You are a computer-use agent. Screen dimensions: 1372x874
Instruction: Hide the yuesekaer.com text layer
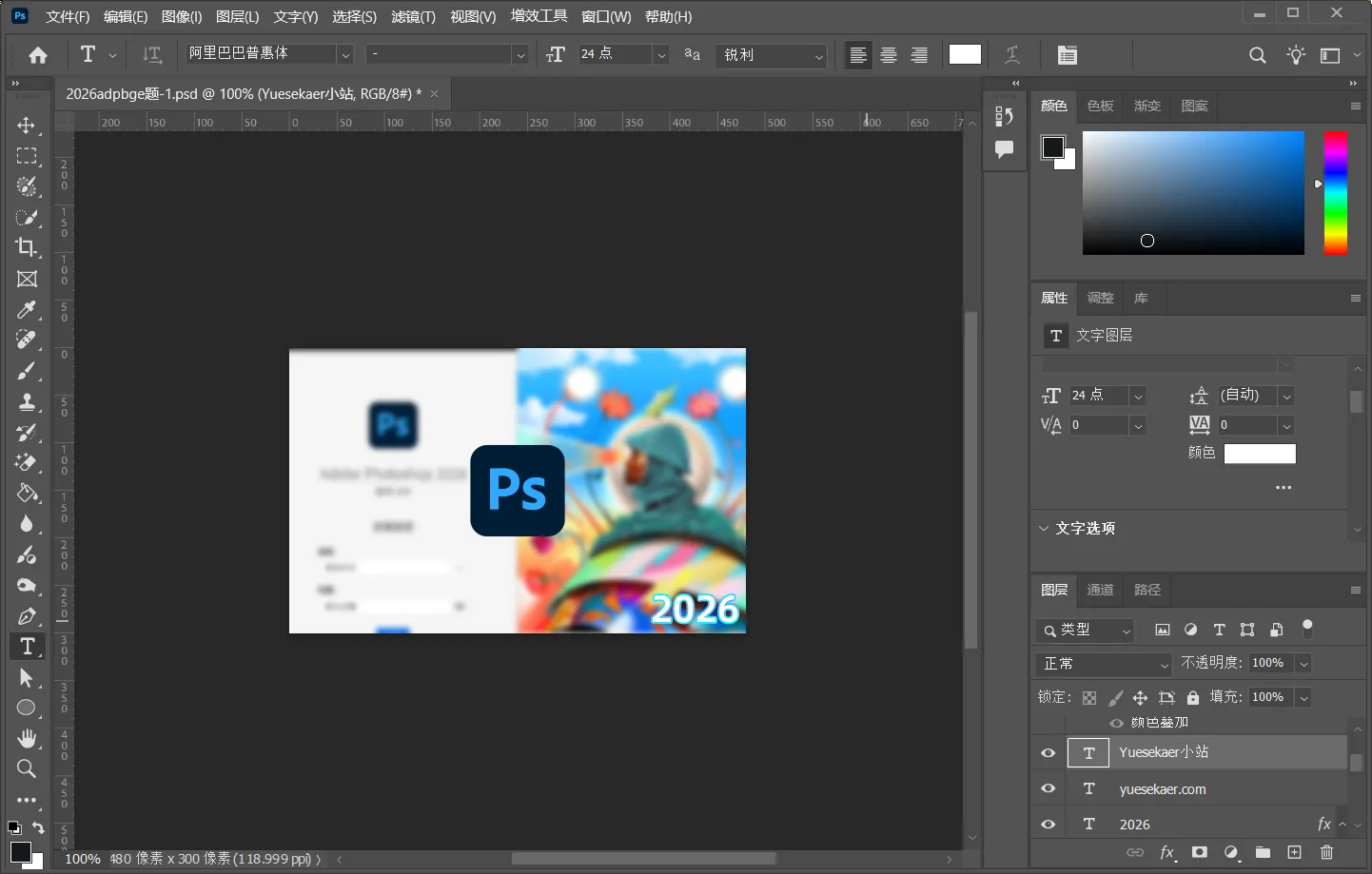[1048, 788]
